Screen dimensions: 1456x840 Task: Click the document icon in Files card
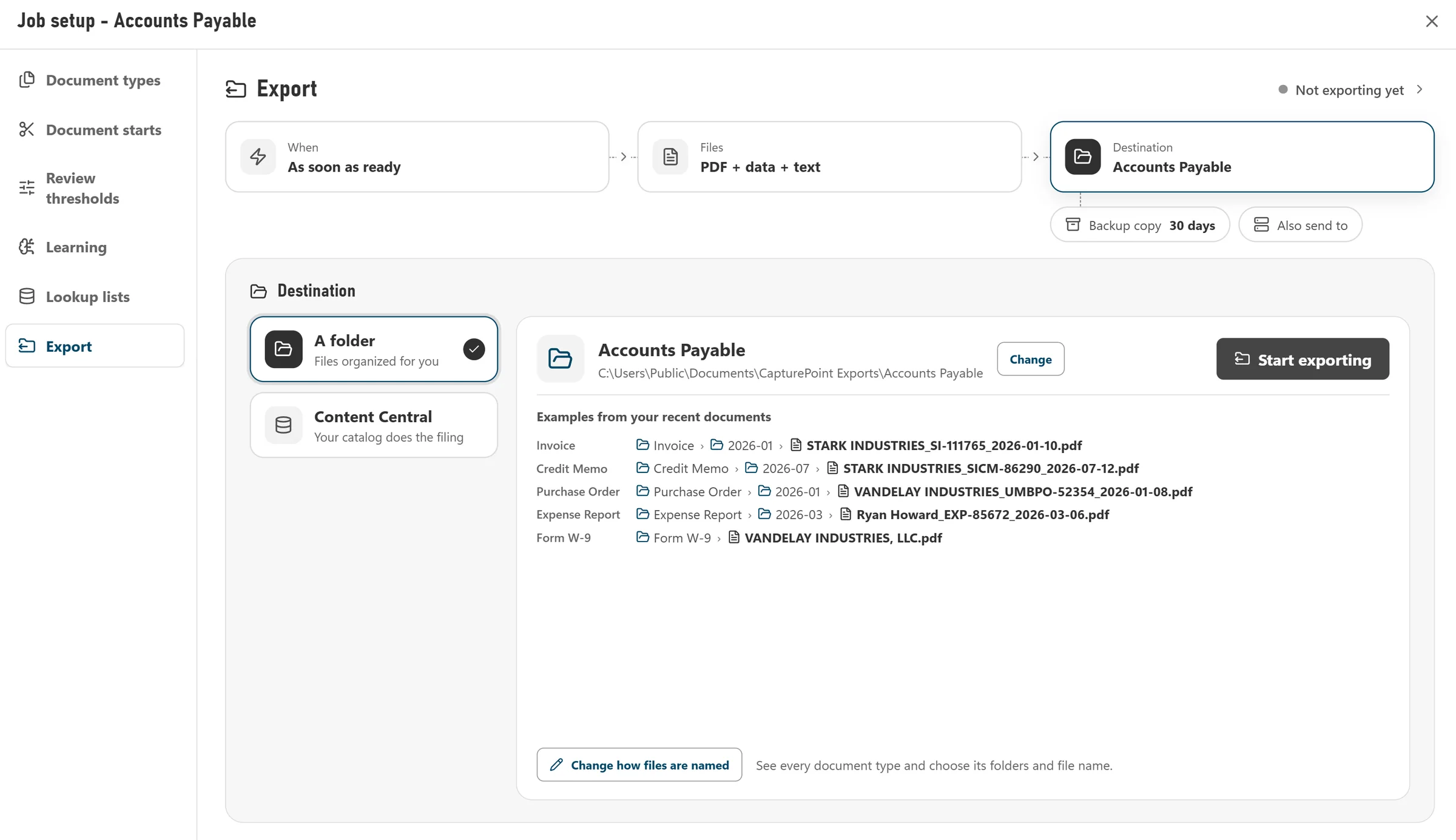pos(670,157)
